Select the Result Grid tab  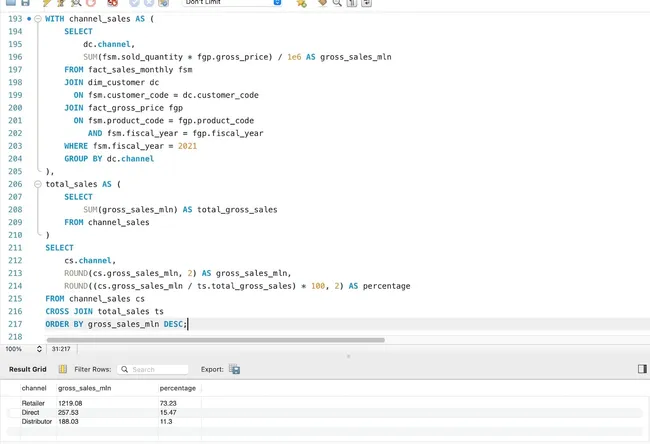(28, 369)
